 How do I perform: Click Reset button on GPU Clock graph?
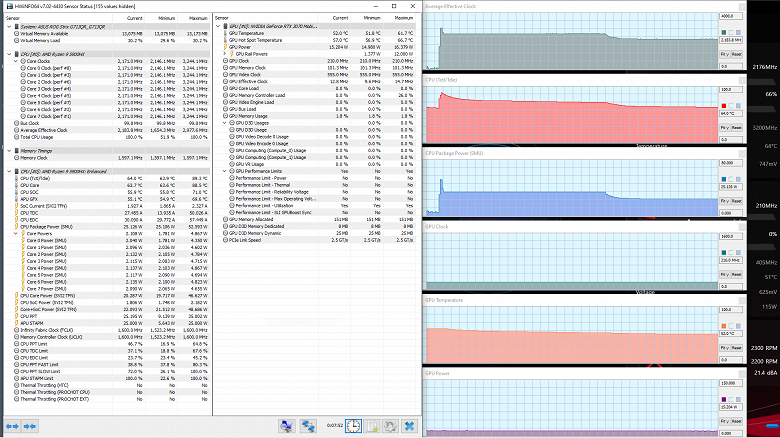736,273
